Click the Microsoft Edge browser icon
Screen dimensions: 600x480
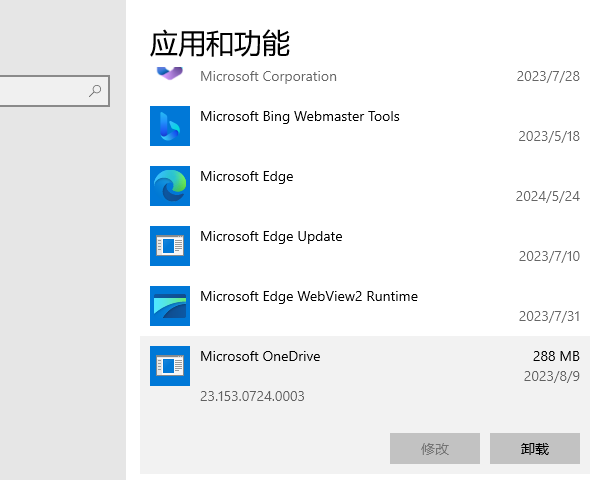[x=170, y=186]
